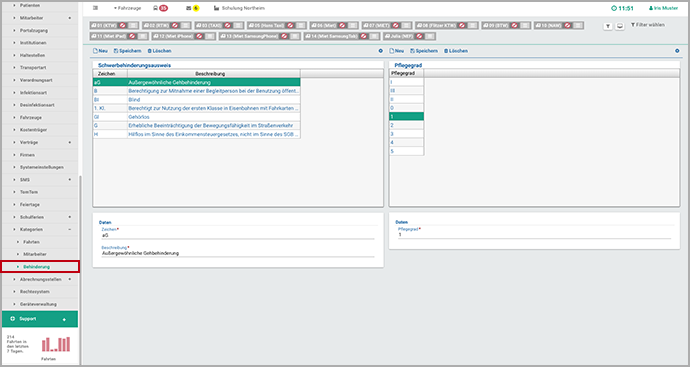
Task: Expand Abrechnungsstellen submenu plus
Action: (70, 279)
